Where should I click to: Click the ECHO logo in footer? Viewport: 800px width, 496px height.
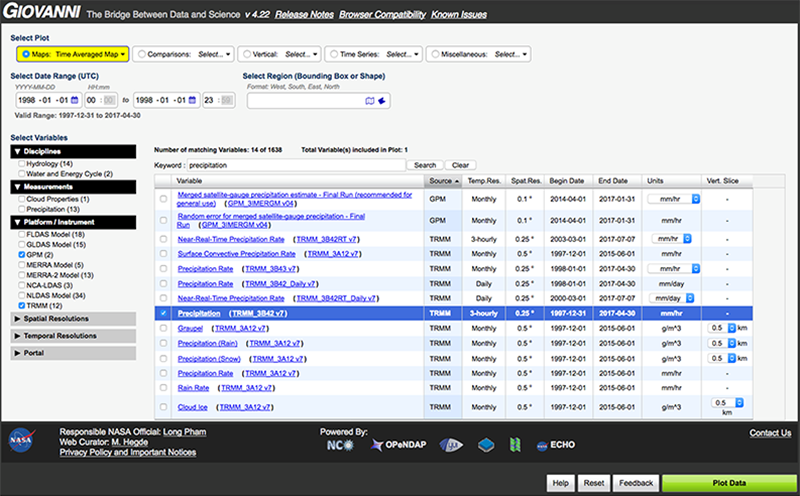[556, 445]
